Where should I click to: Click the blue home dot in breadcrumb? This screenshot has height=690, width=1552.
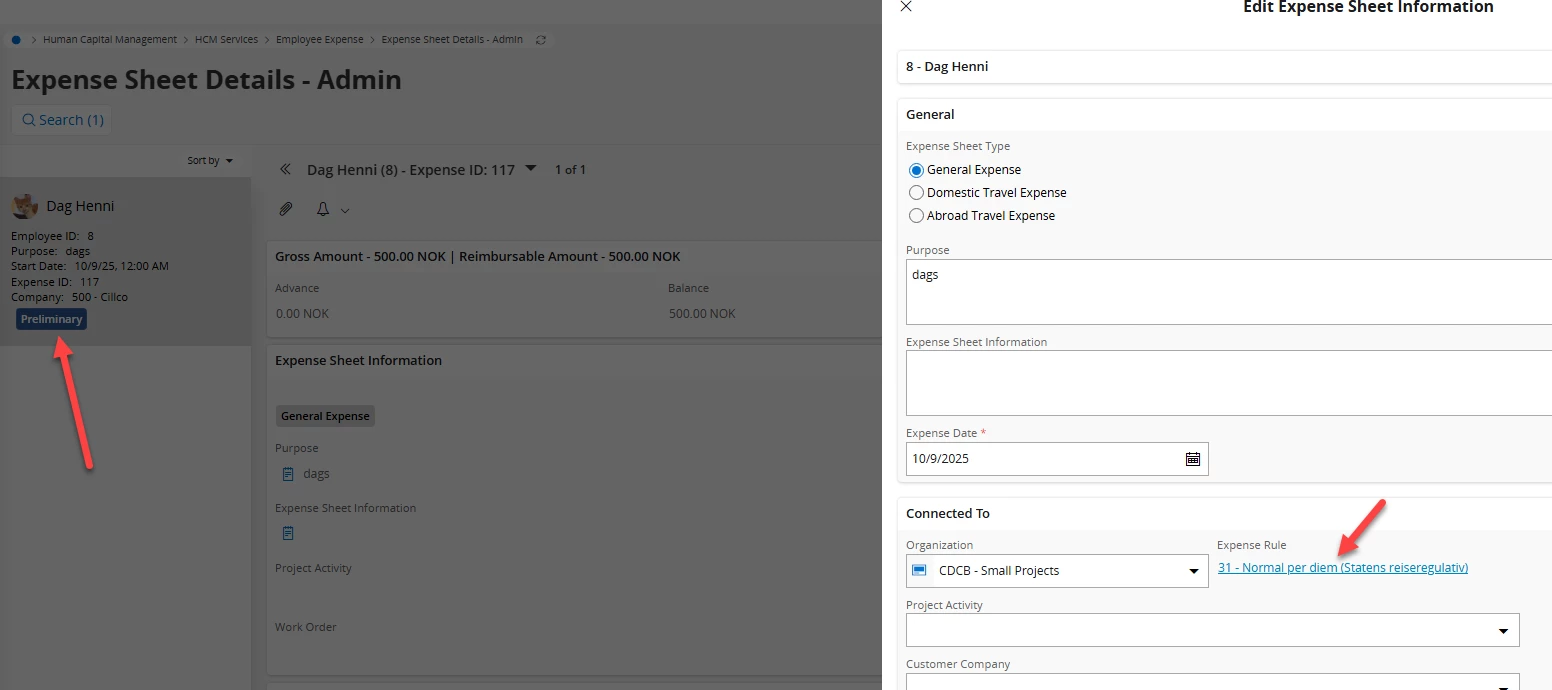click(x=16, y=40)
